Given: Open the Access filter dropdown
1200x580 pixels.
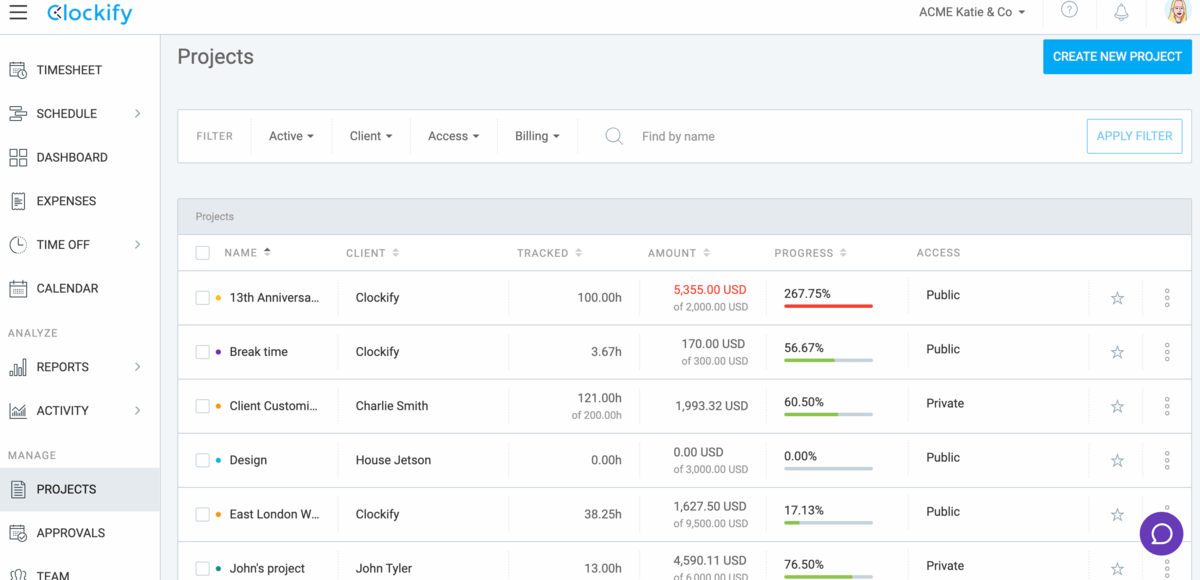Looking at the screenshot, I should pos(454,136).
